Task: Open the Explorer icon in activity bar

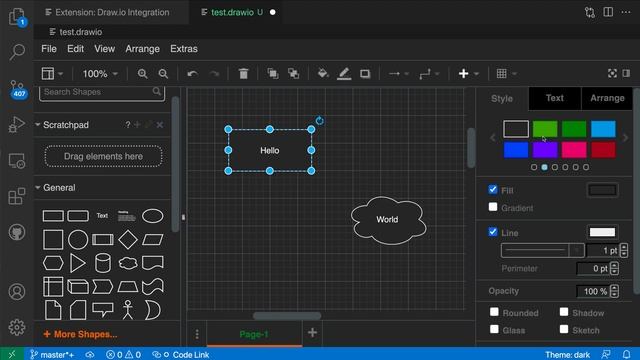Action: coord(17,17)
